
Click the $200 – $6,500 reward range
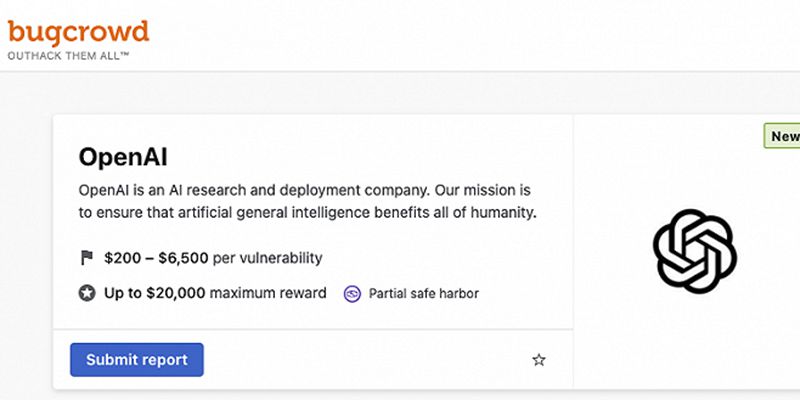[x=156, y=258]
